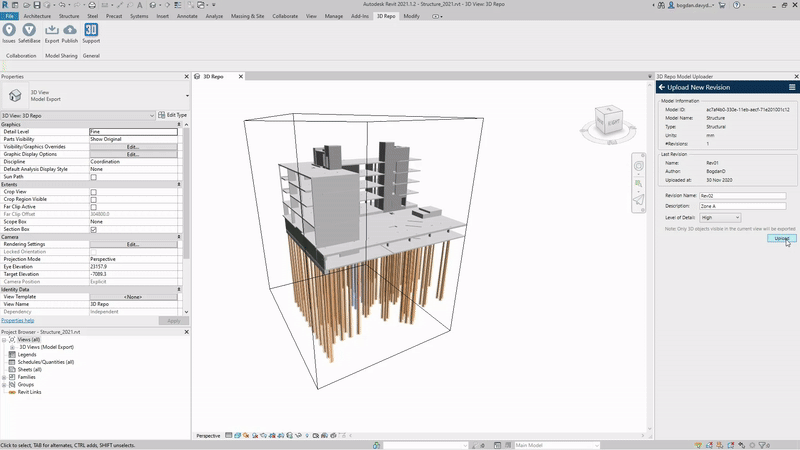800x450 pixels.
Task: Expand the Groups tree node
Action: pos(4,385)
